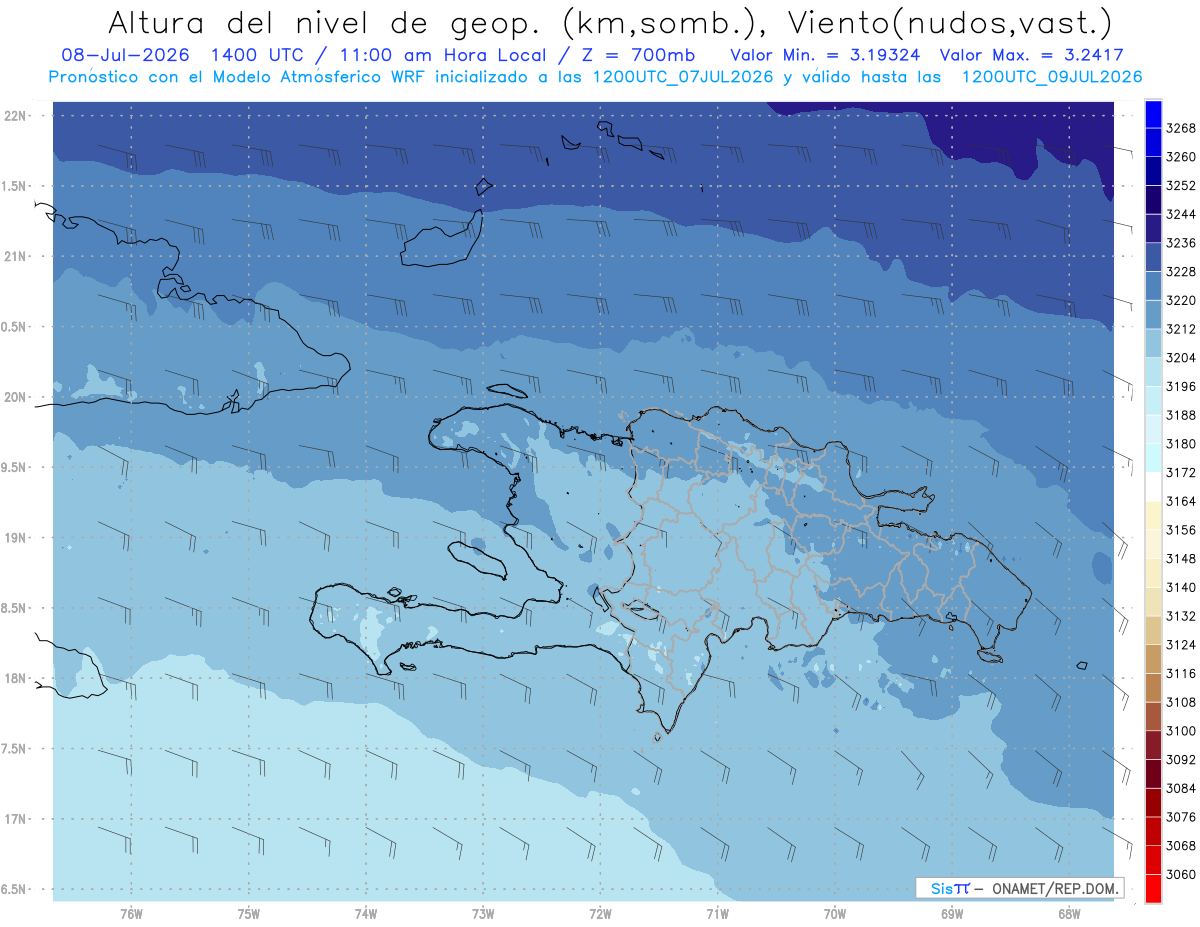Click the '75W' longitude axis label
1200x927 pixels.
[x=249, y=914]
